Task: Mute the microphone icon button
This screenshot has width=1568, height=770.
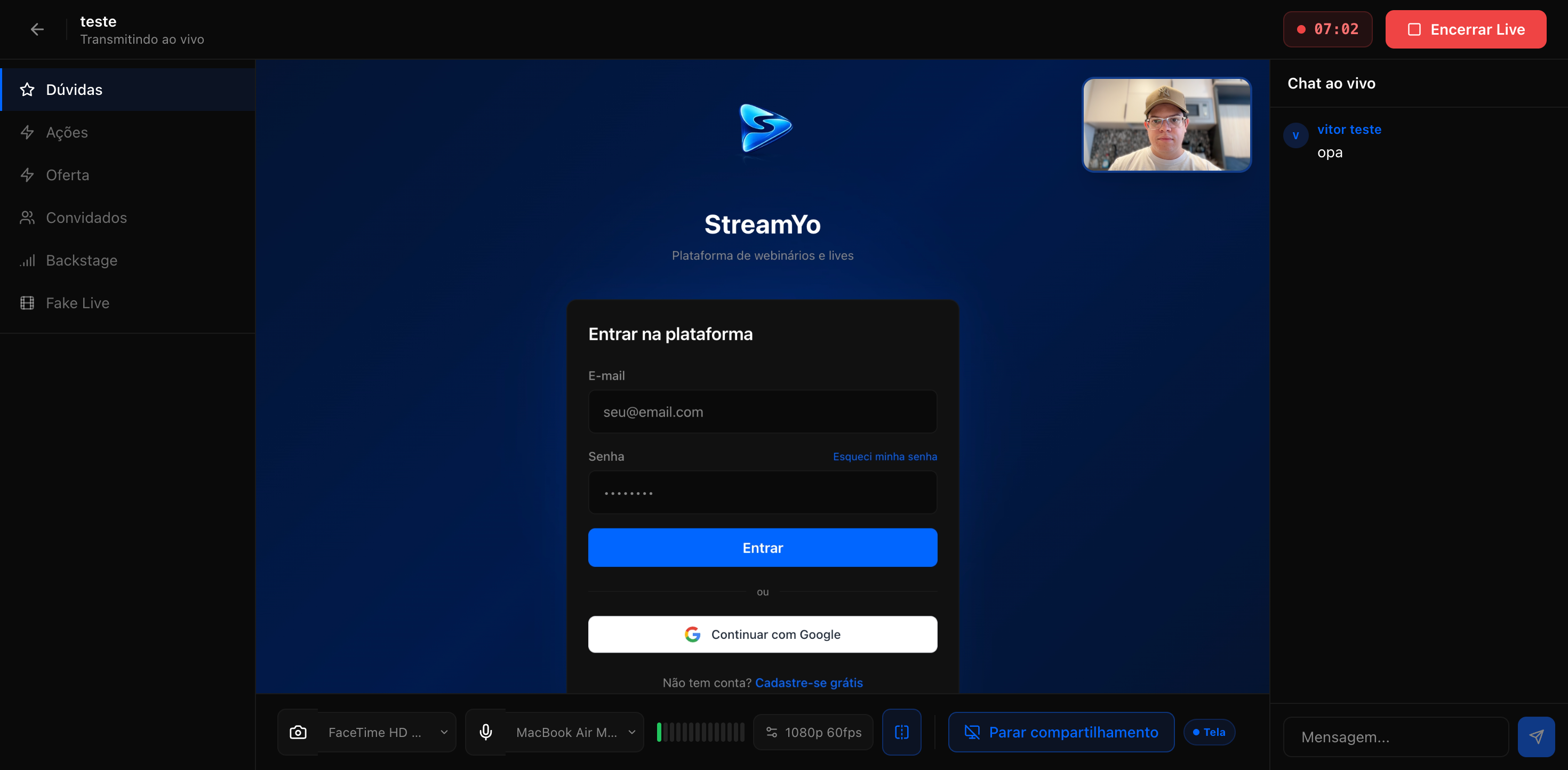Action: [x=485, y=732]
